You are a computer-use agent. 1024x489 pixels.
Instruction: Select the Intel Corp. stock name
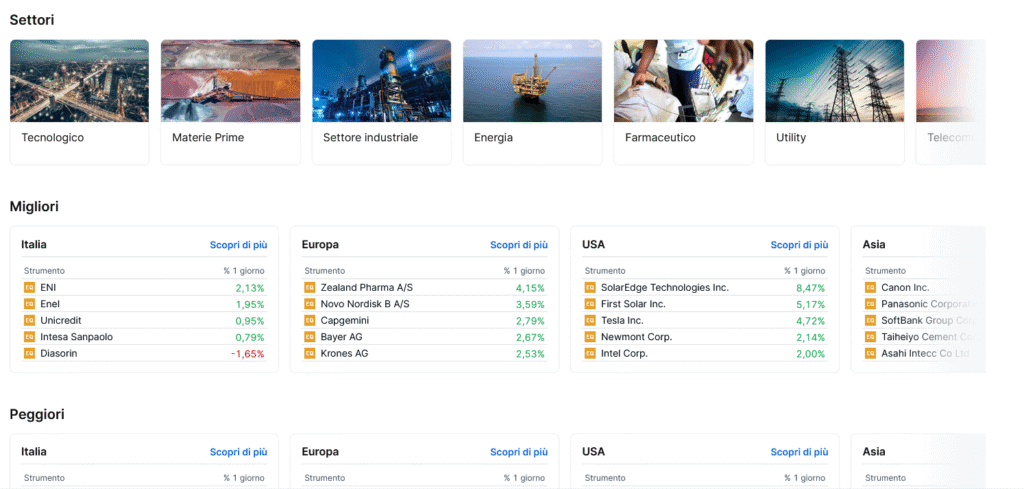[x=624, y=353]
